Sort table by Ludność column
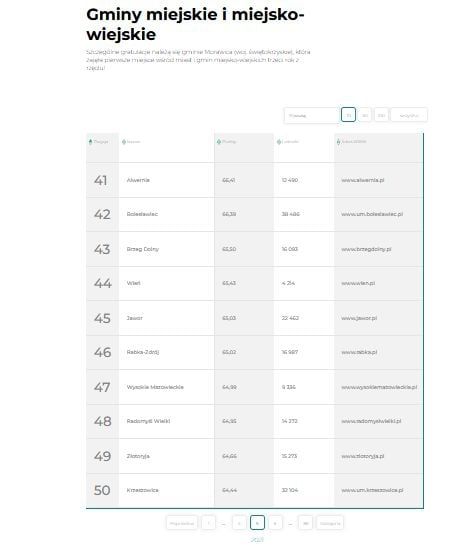This screenshot has height=549, width=470. 288,142
